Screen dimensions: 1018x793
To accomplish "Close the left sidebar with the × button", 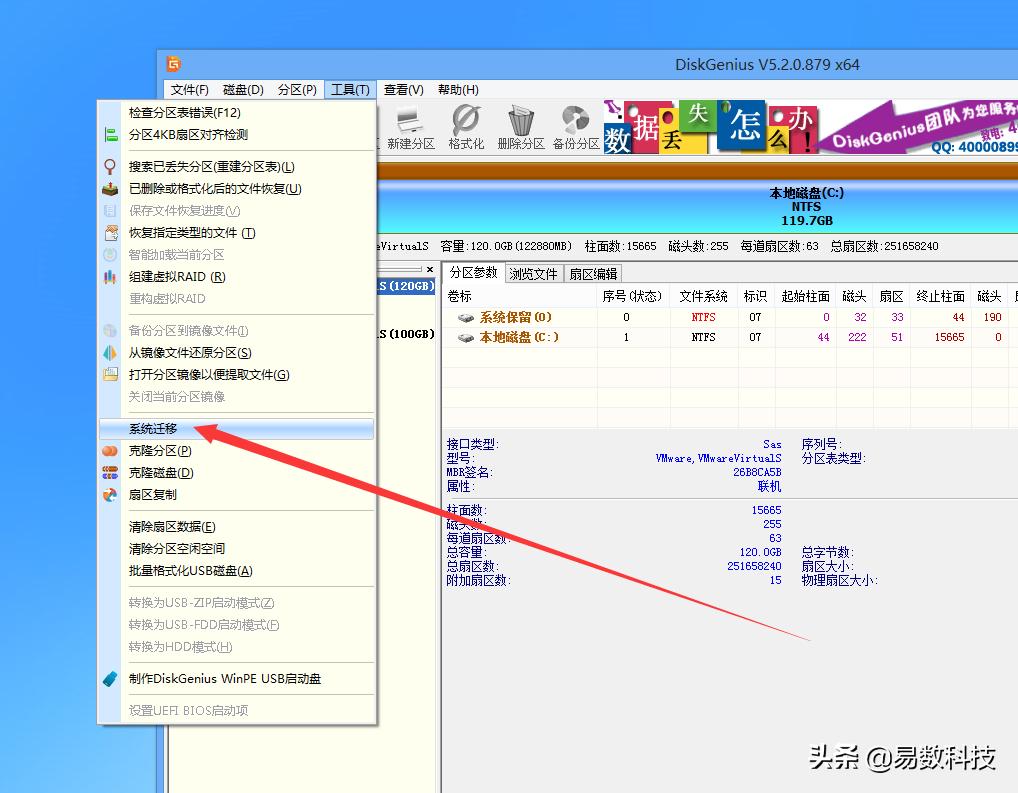I will coord(429,269).
